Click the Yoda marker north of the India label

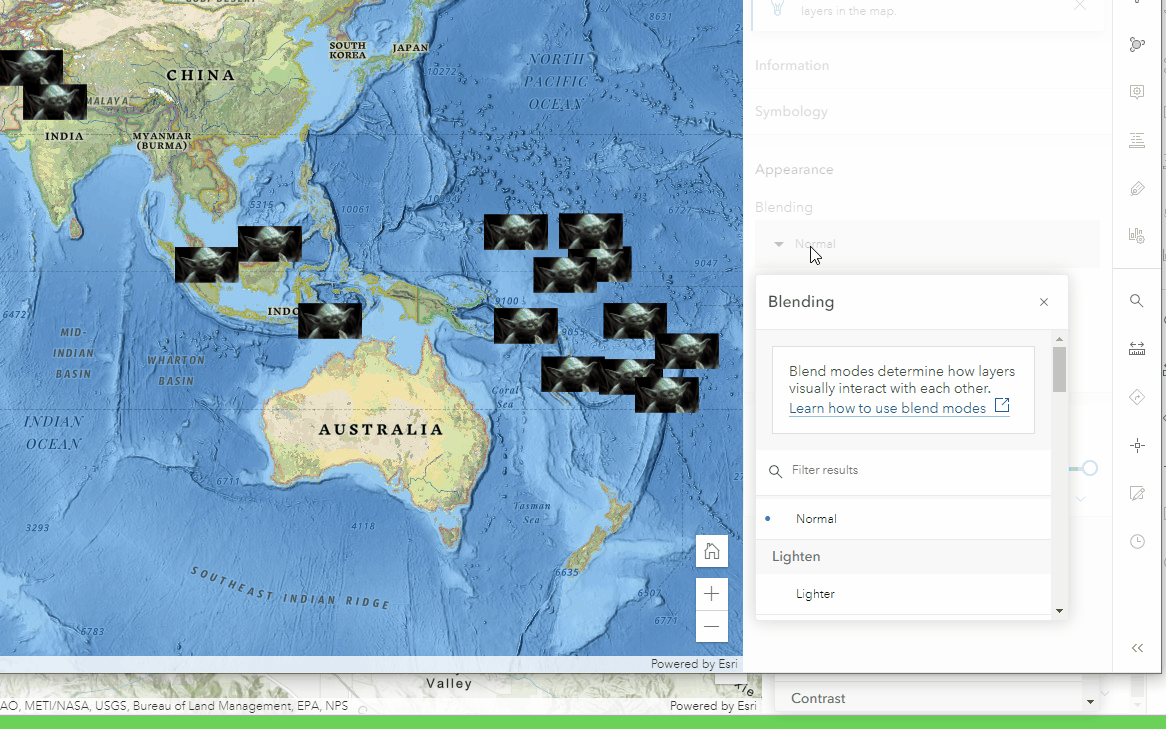click(x=55, y=102)
